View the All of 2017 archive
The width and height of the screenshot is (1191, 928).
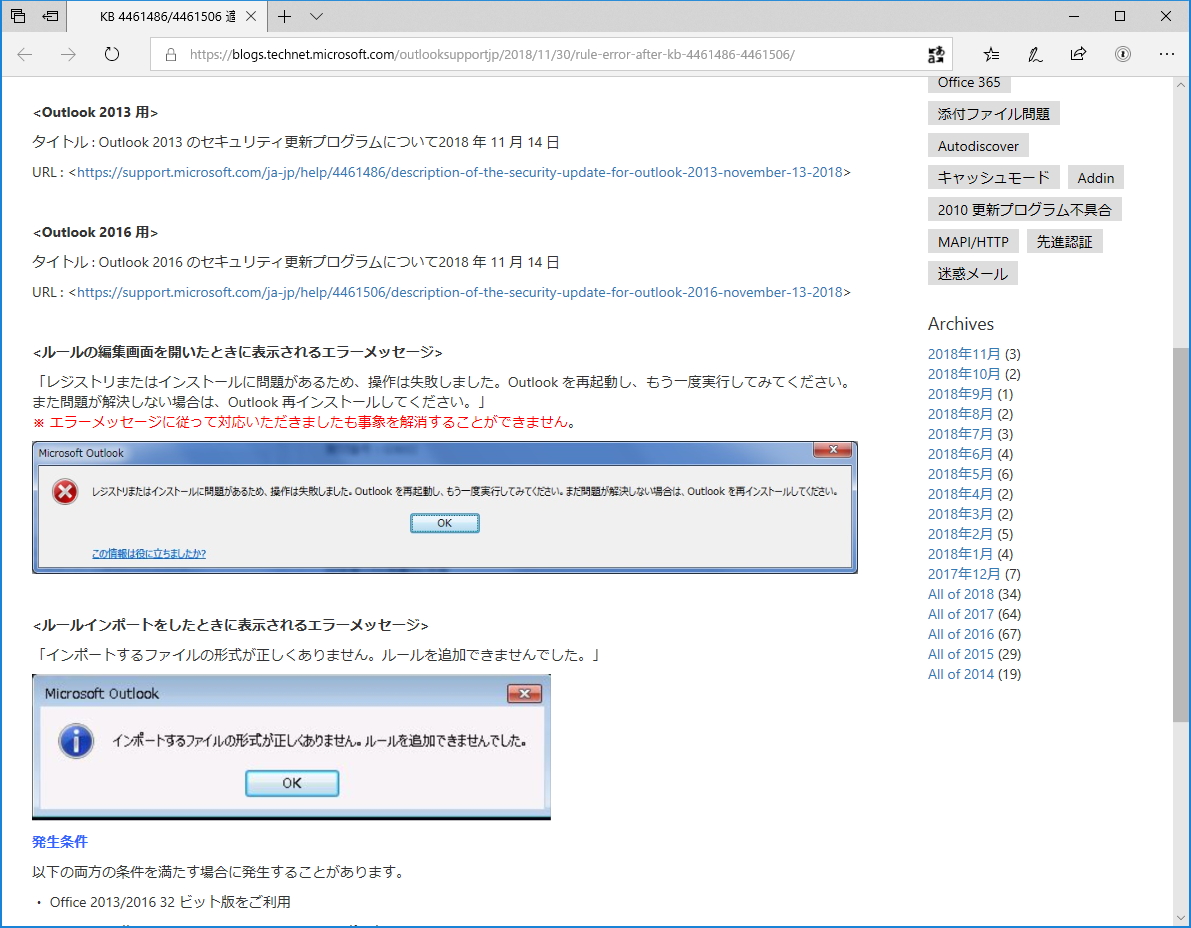(x=960, y=613)
